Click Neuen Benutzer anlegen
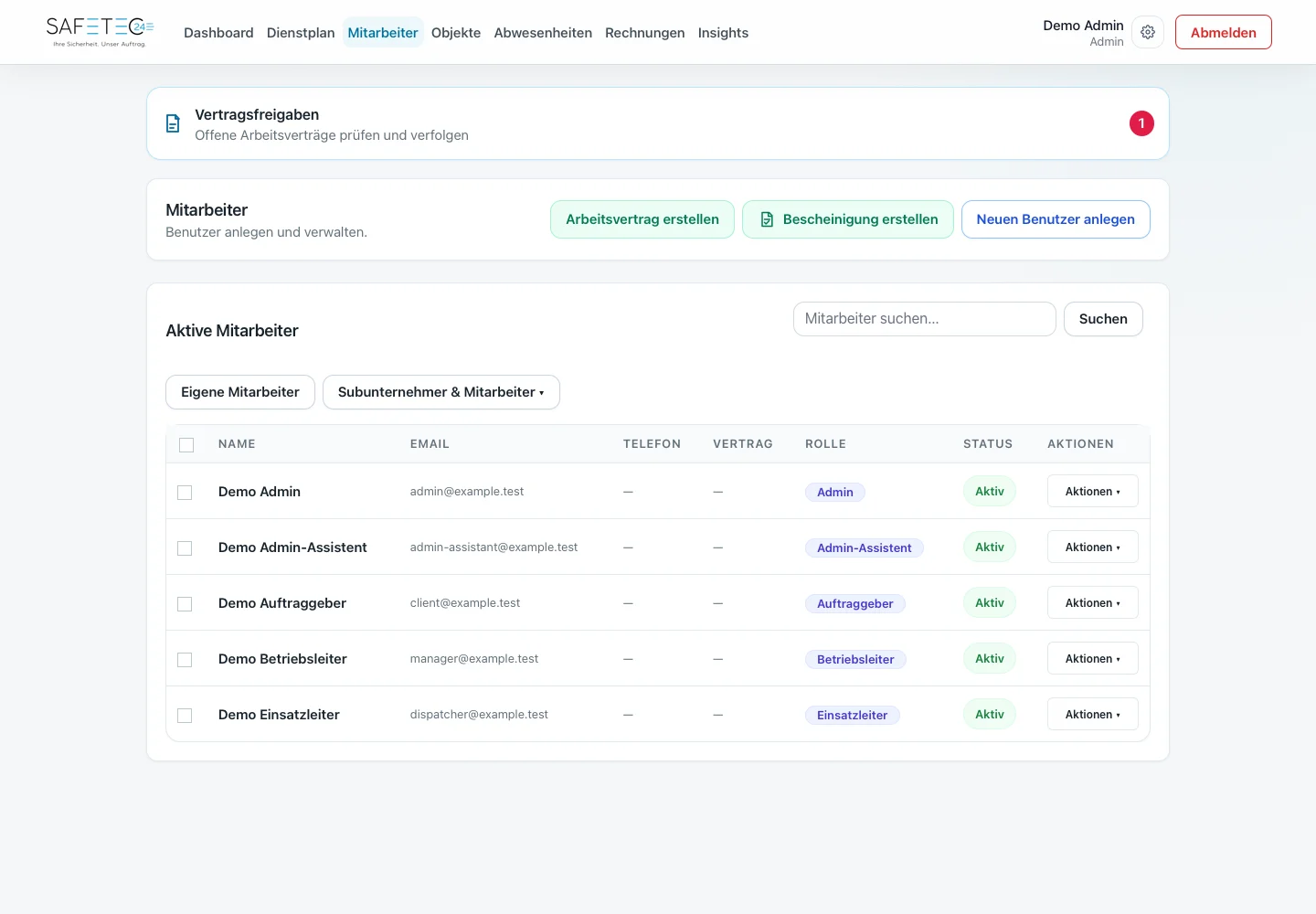Image resolution: width=1316 pixels, height=914 pixels. pyautogui.click(x=1056, y=219)
